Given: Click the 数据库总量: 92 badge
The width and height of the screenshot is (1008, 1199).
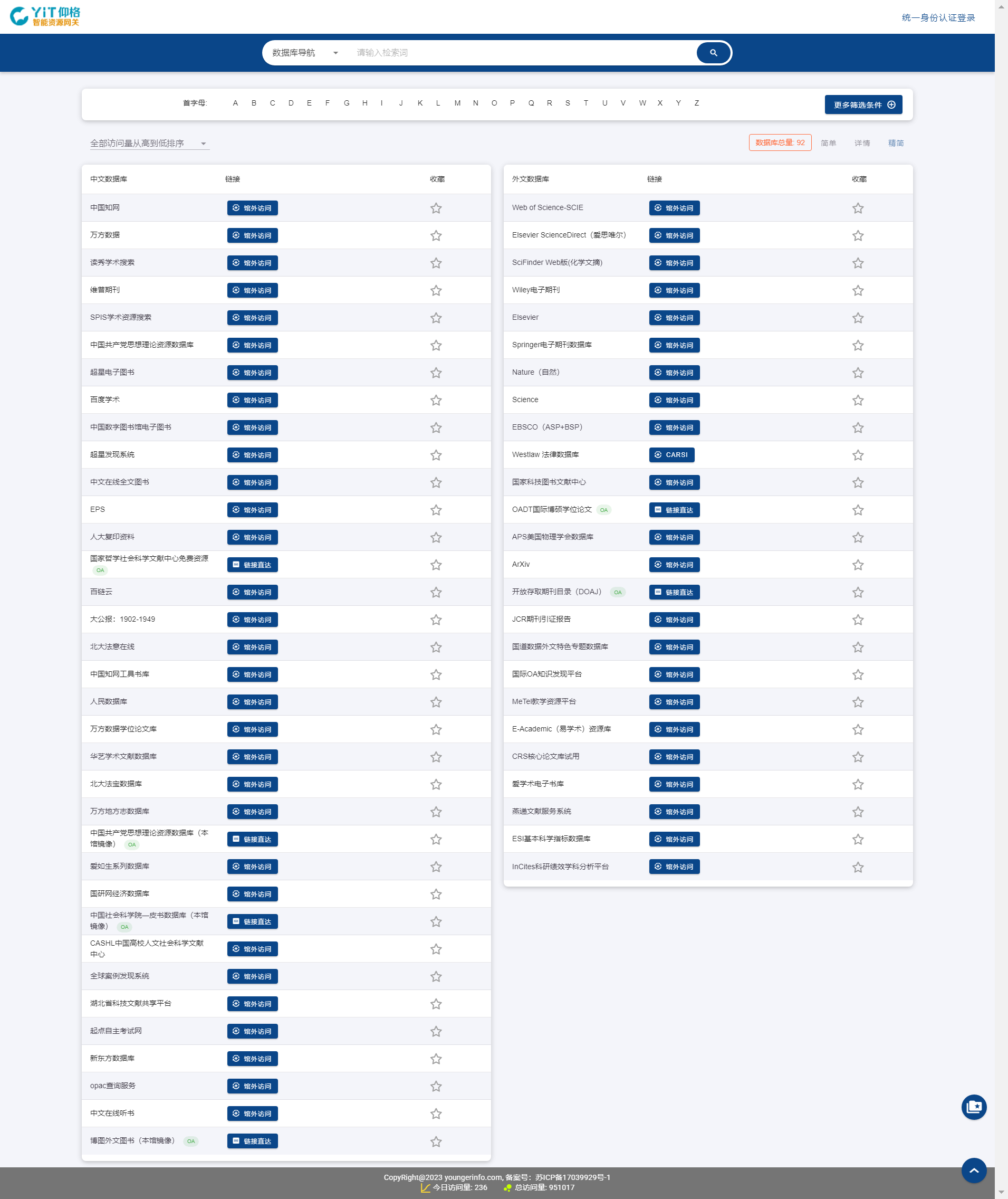Looking at the screenshot, I should click(x=780, y=142).
